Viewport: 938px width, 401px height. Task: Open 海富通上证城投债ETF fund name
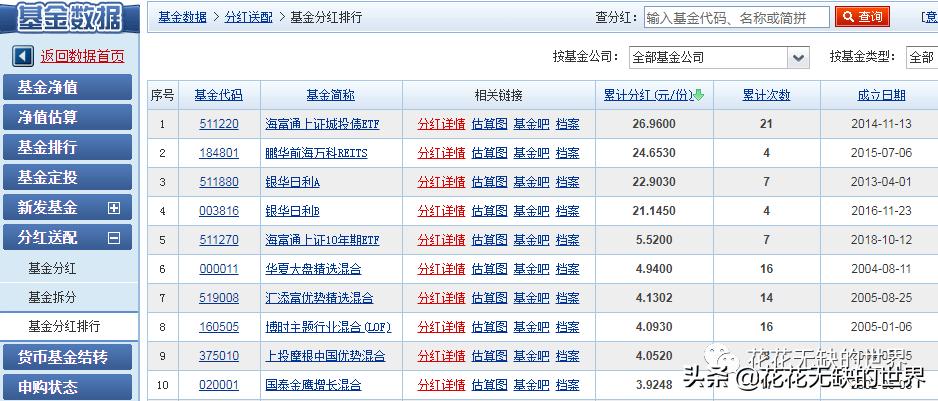(x=322, y=124)
